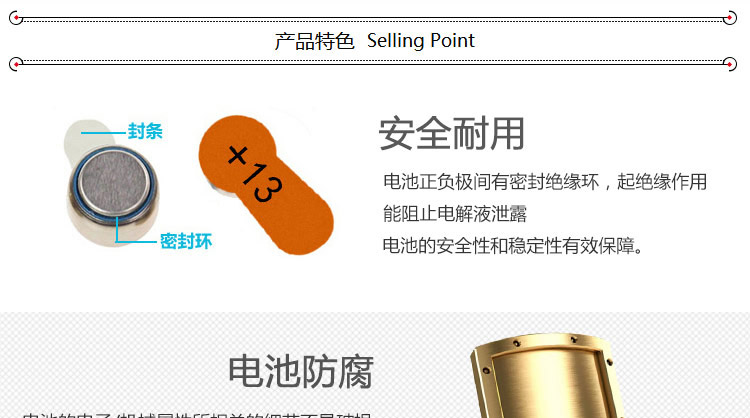Viewport: 750px width, 418px height.
Task: Click the 电池防腐 headline
Action: [301, 372]
